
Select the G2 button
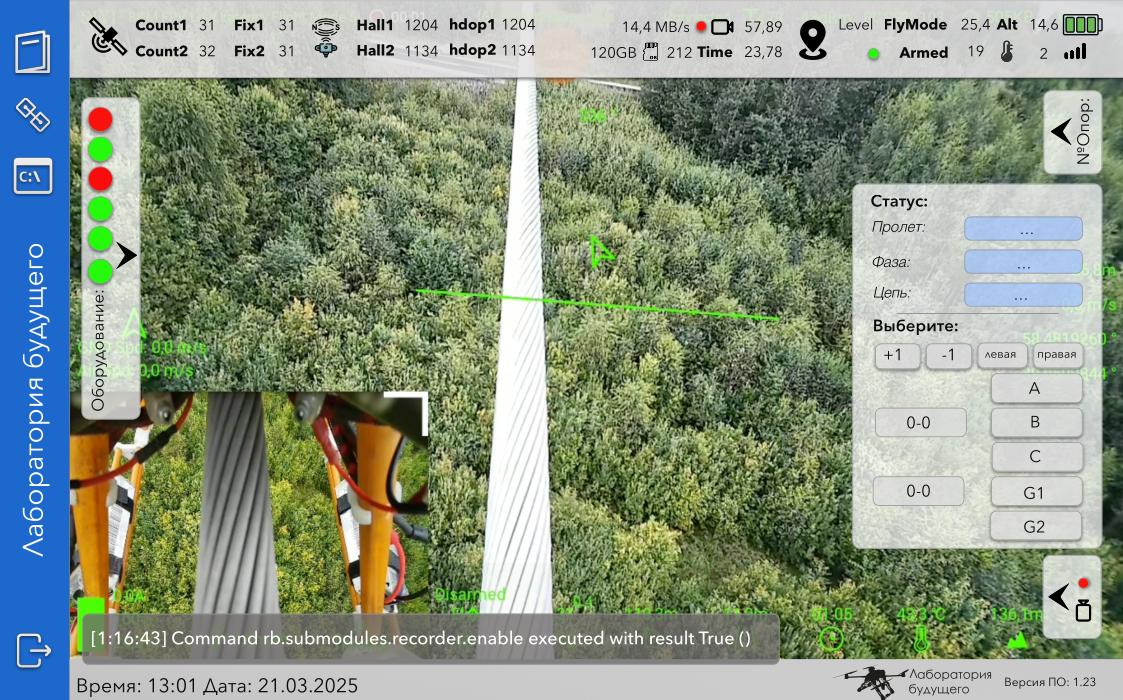coord(1036,527)
